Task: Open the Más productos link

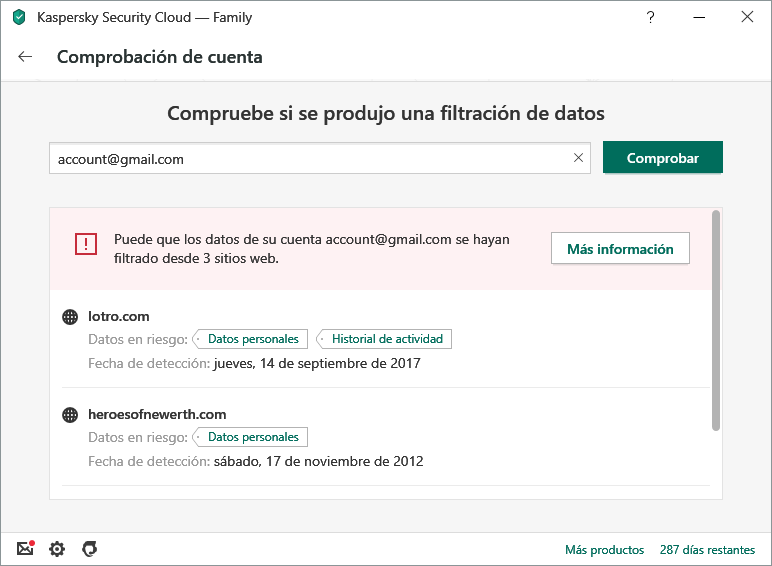Action: (604, 550)
